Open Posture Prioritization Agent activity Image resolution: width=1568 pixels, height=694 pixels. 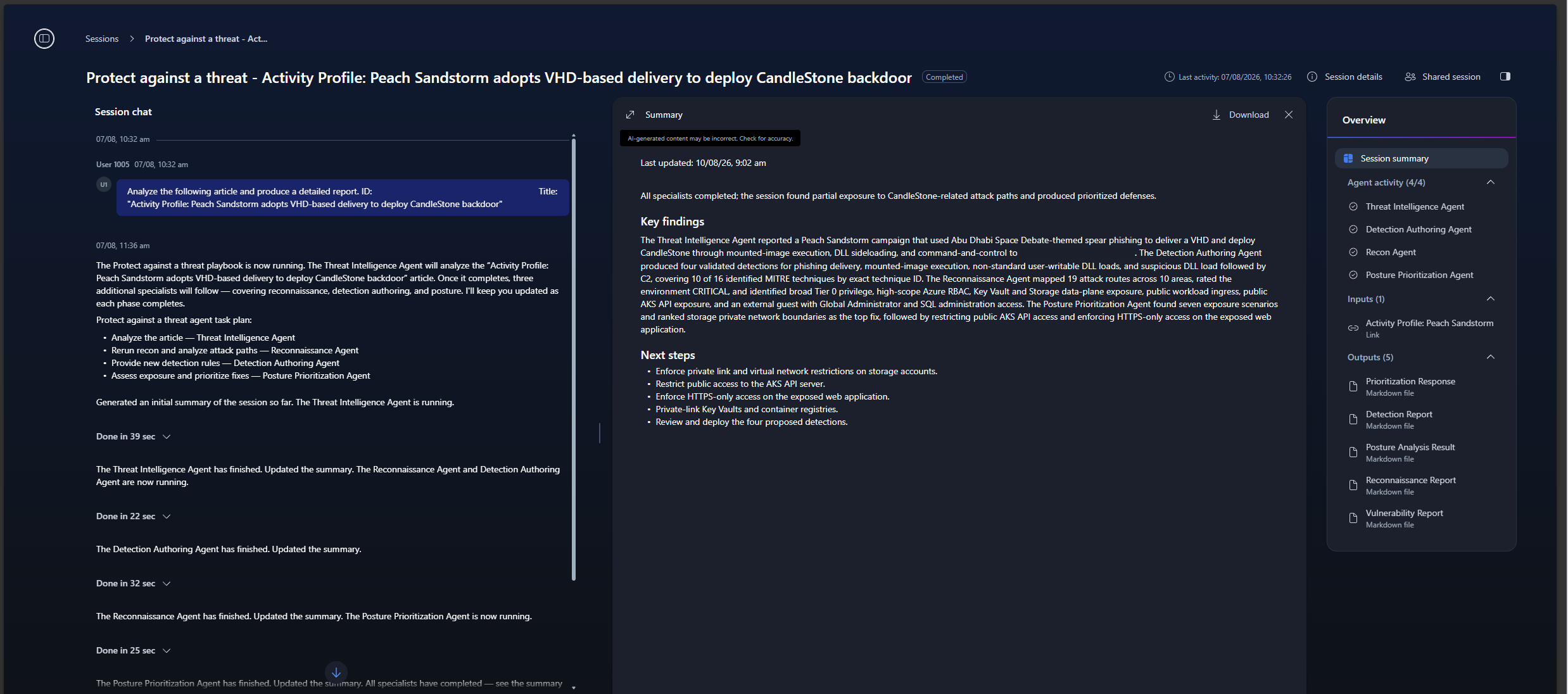tap(1419, 275)
